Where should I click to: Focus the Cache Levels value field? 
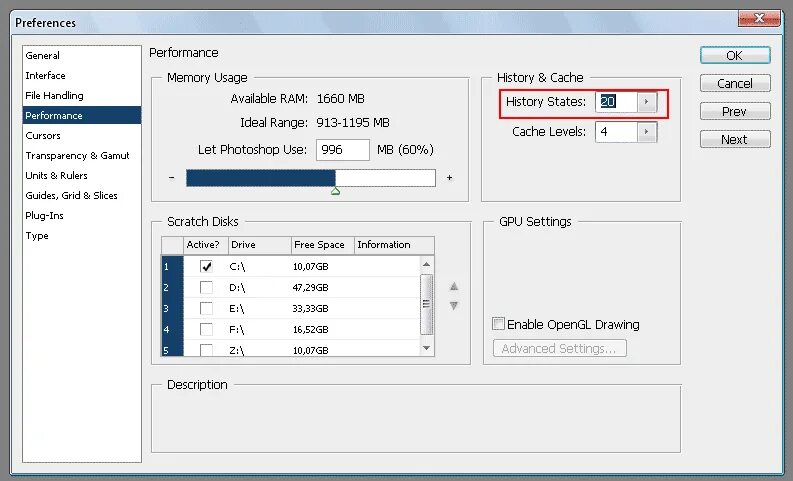click(x=616, y=132)
